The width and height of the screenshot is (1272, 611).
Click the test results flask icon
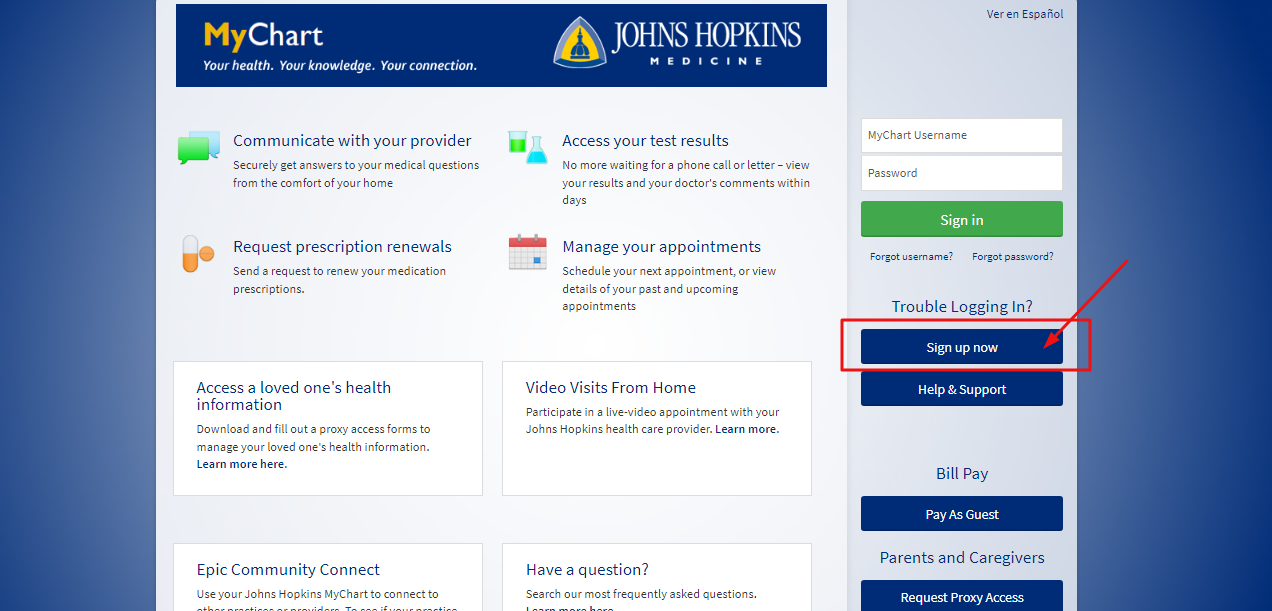point(527,147)
